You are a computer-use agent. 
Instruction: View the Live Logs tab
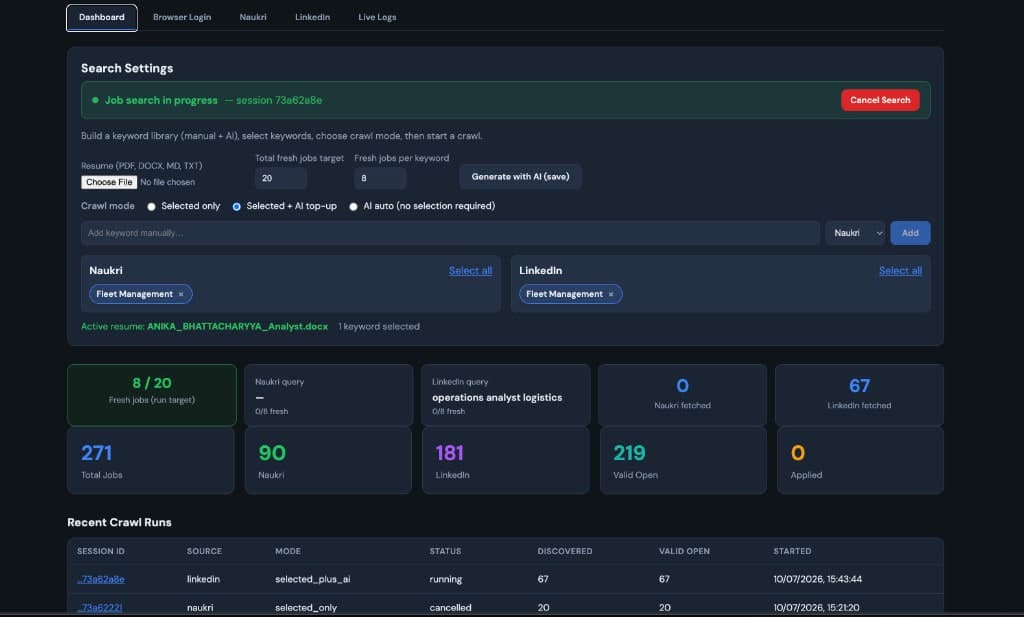point(377,18)
